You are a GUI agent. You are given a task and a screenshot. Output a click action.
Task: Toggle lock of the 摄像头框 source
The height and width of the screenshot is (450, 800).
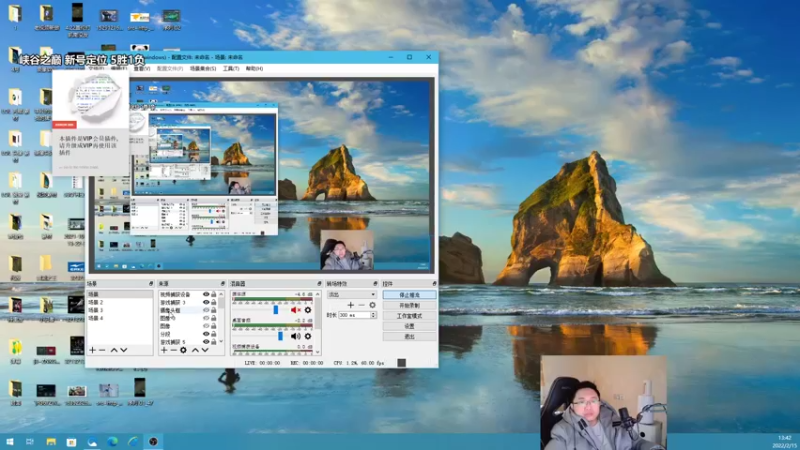coord(214,310)
